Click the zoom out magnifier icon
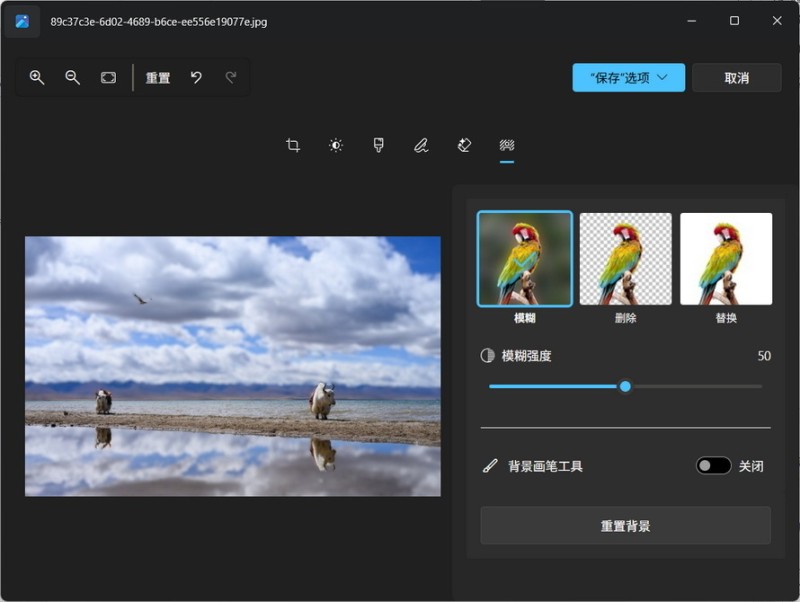 click(72, 78)
